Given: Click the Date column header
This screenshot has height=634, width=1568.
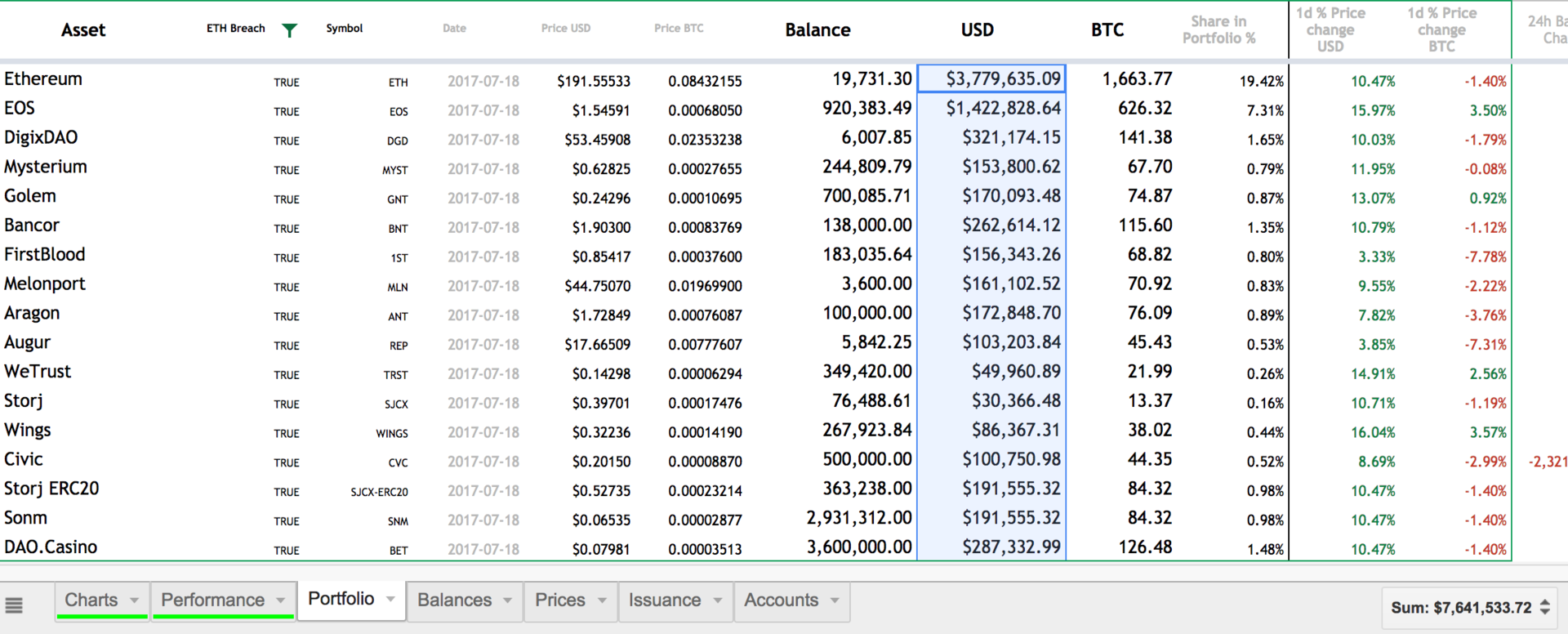Looking at the screenshot, I should point(454,29).
